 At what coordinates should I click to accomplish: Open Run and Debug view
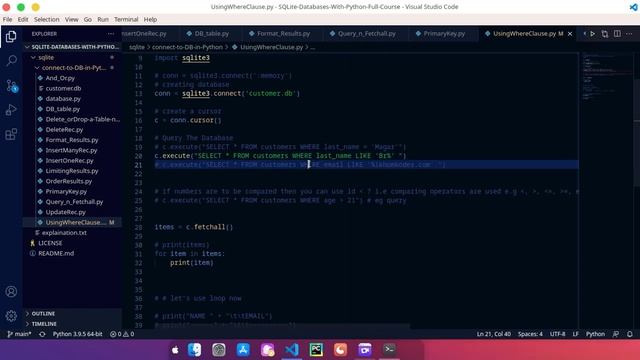click(x=11, y=110)
